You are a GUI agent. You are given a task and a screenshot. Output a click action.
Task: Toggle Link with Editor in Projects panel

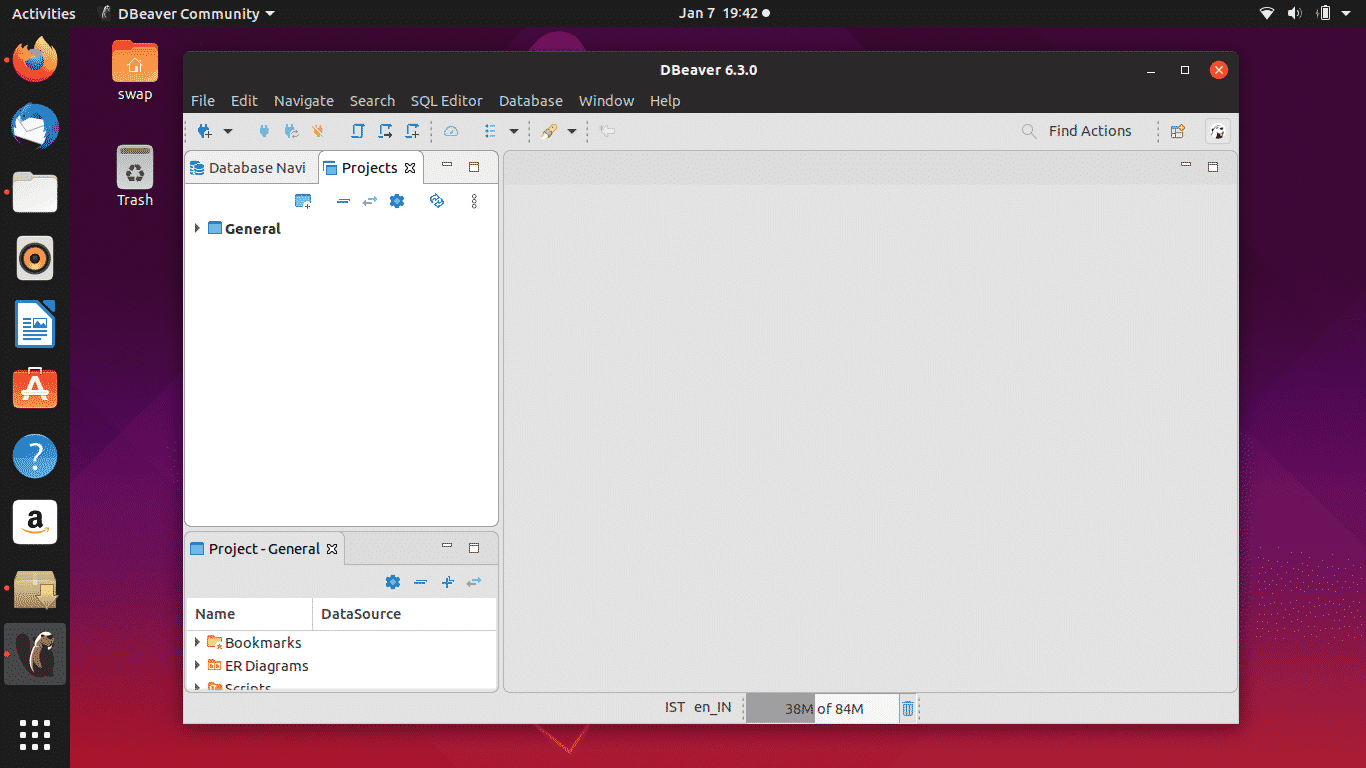pos(369,201)
